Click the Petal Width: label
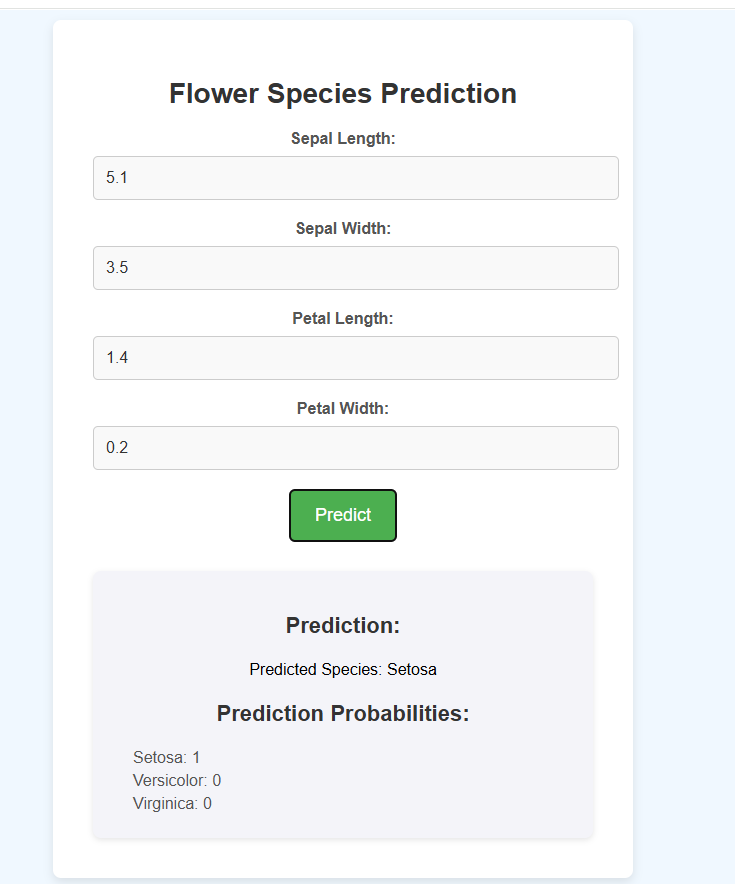Image resolution: width=735 pixels, height=884 pixels. click(x=343, y=408)
